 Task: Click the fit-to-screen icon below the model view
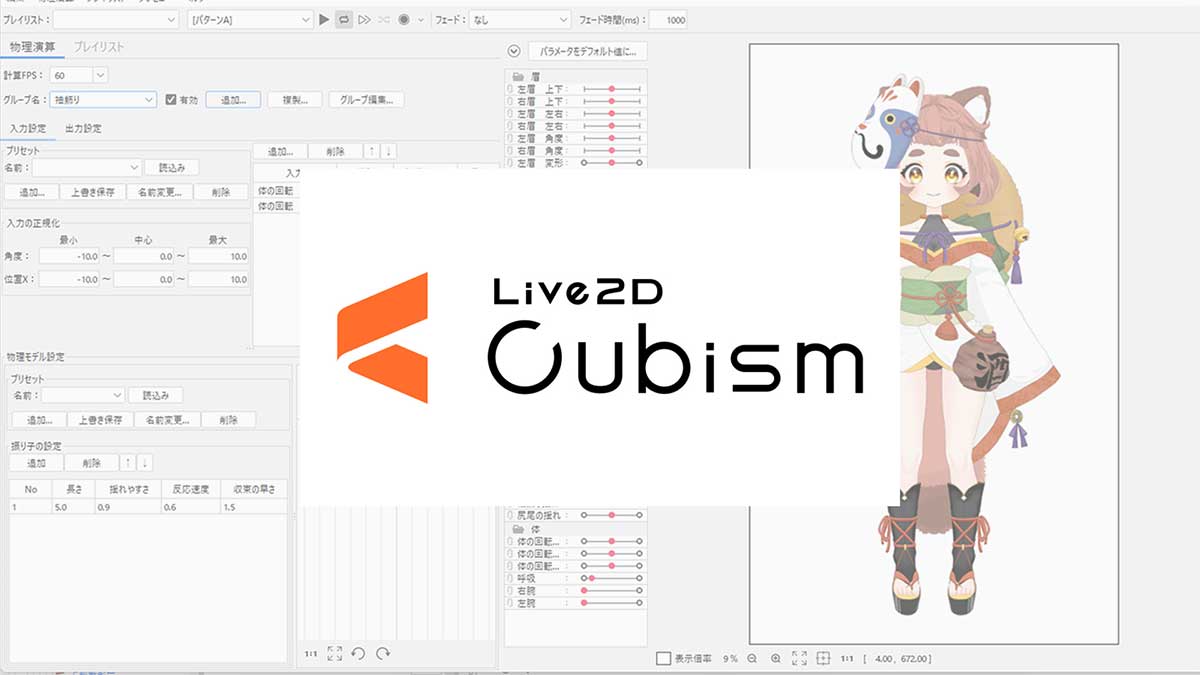pos(799,658)
